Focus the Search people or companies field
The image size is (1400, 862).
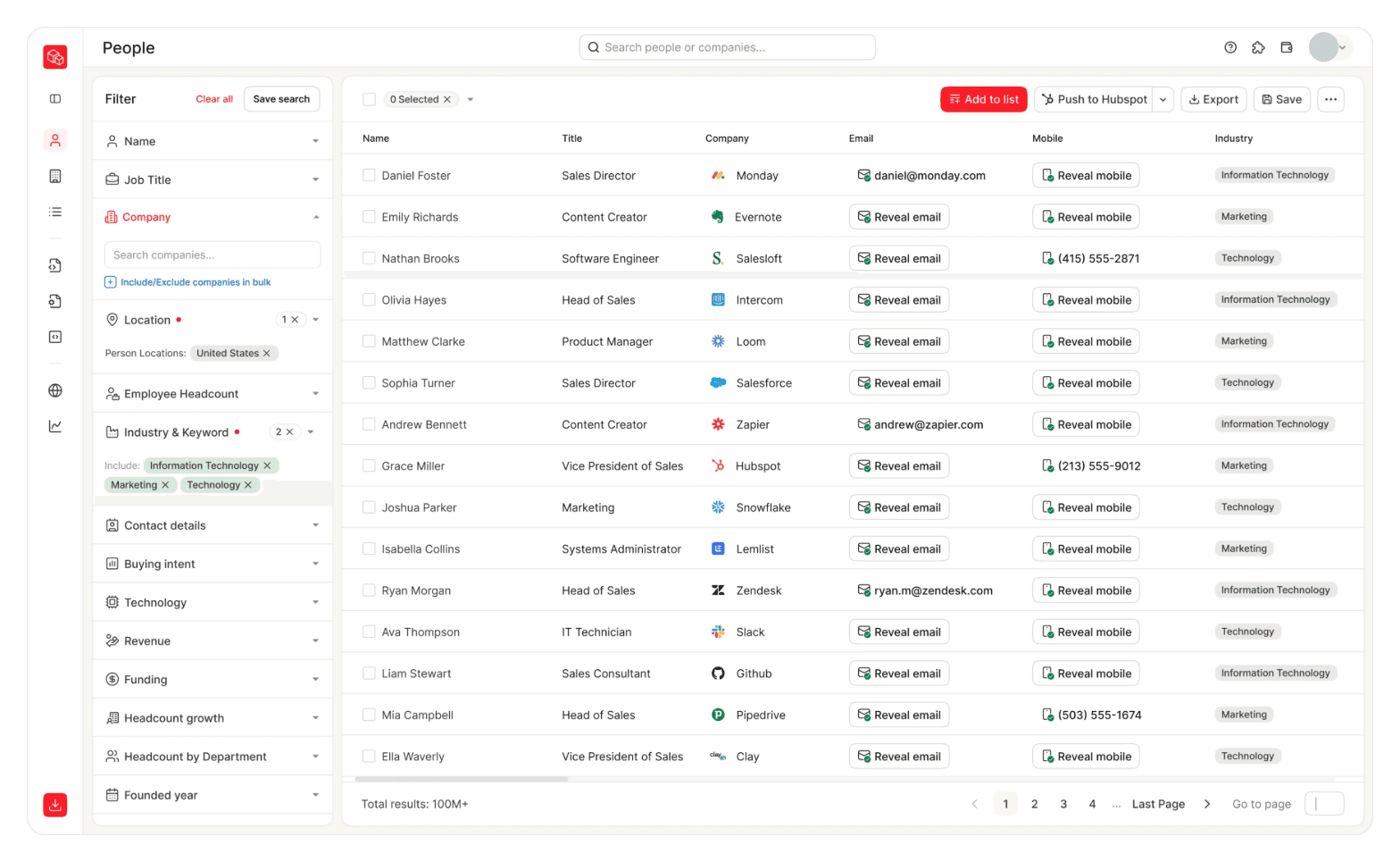tap(728, 47)
